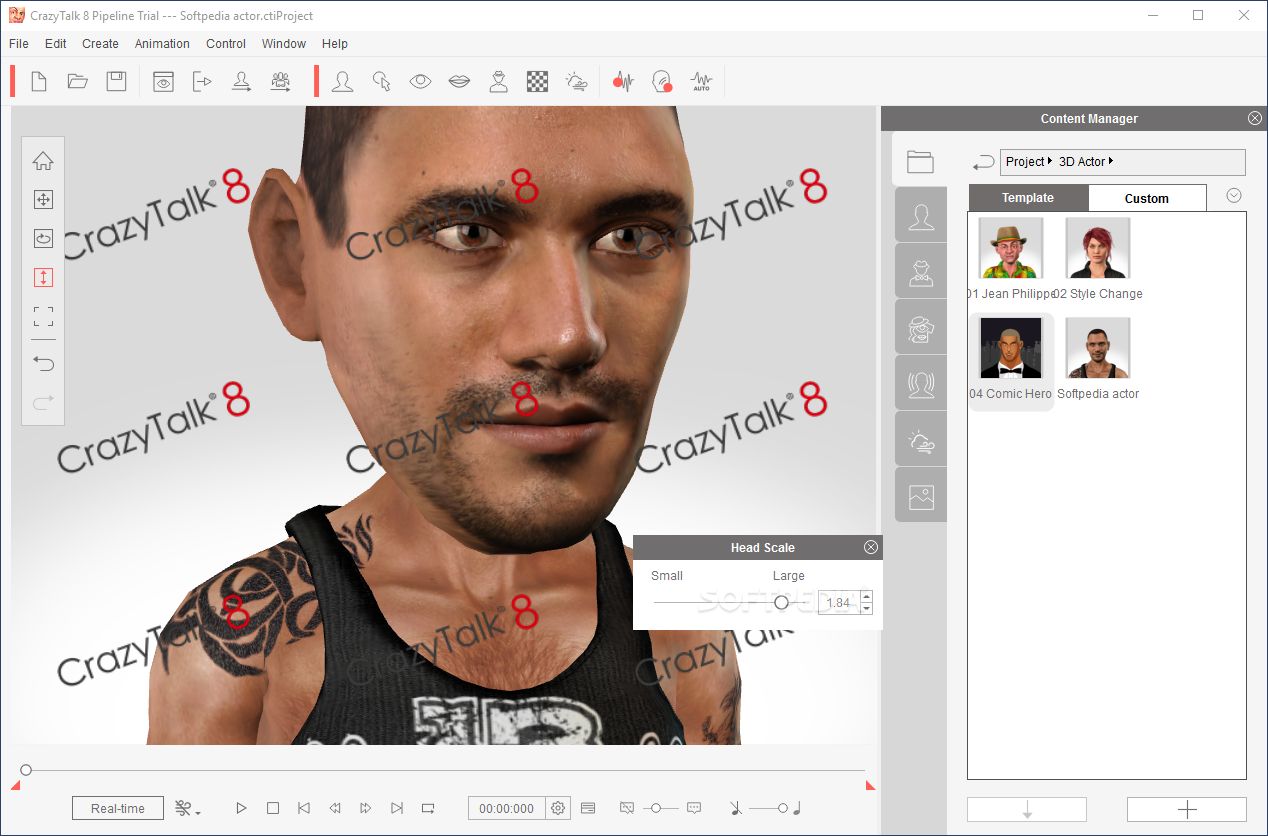
Task: Adjust the audio volume slider
Action: [x=783, y=808]
